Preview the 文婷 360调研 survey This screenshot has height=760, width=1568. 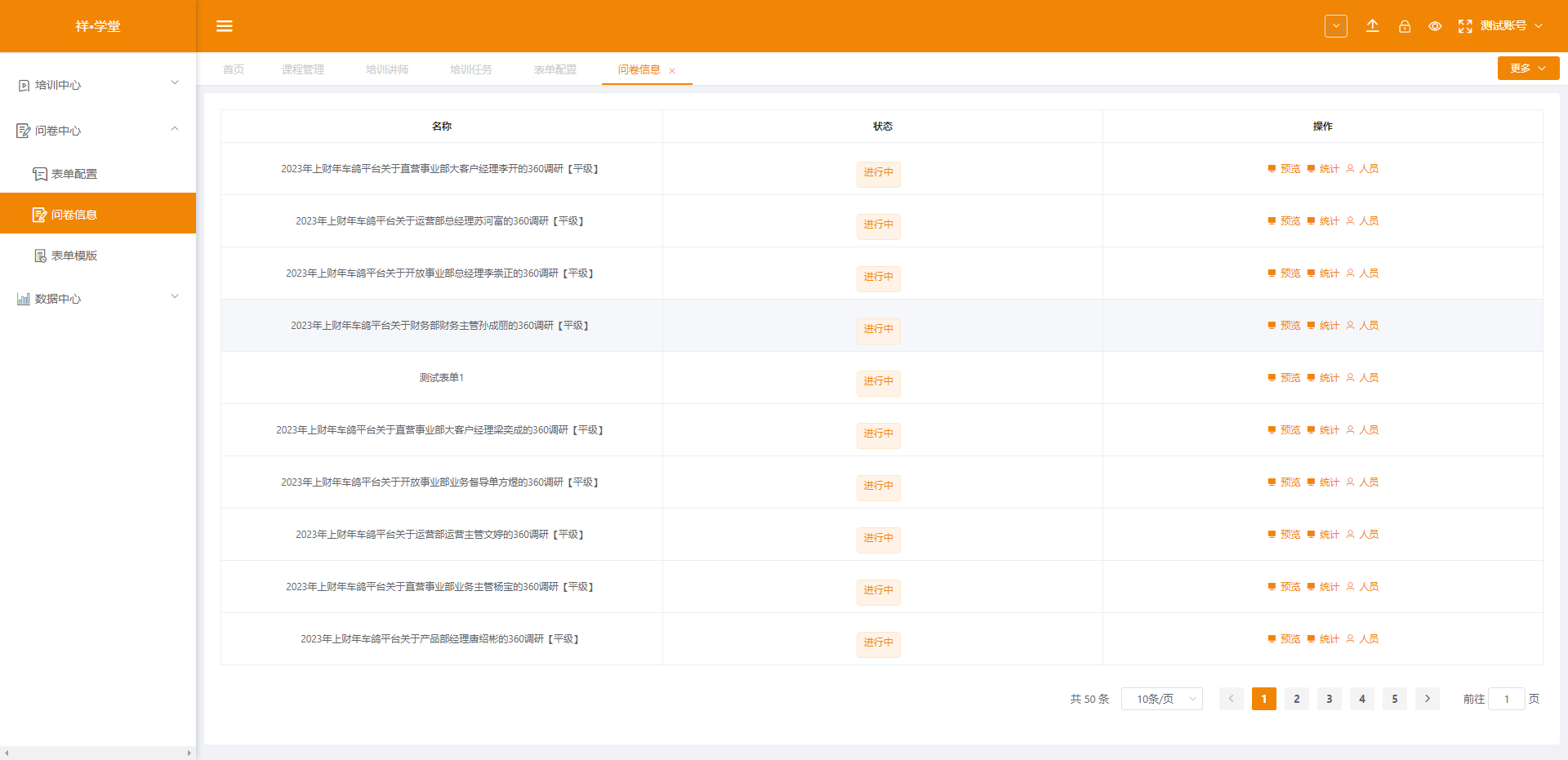pyautogui.click(x=1284, y=535)
